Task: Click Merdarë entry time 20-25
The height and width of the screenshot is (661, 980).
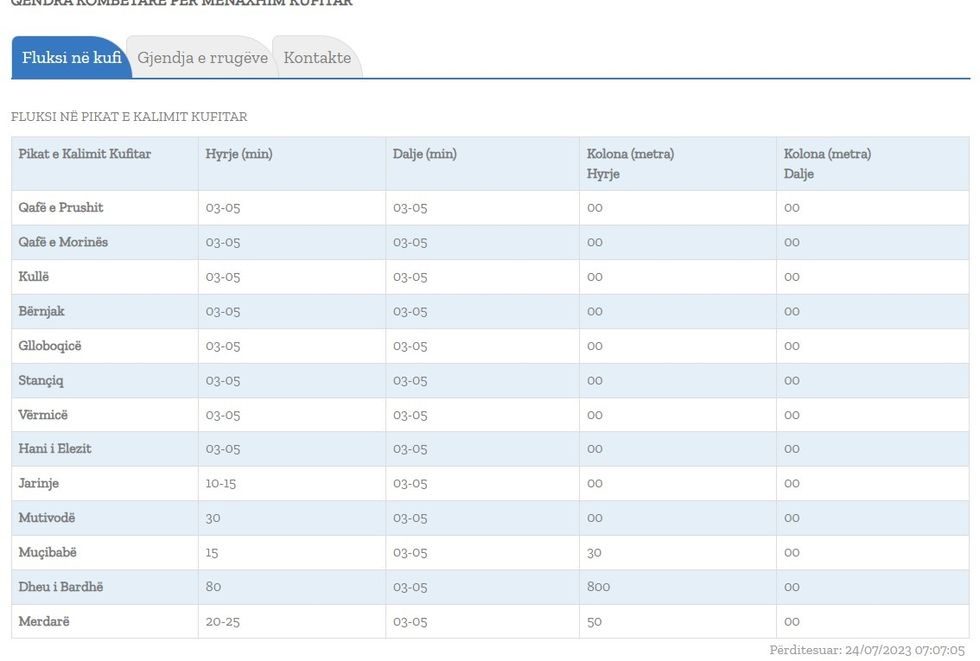Action: click(x=223, y=622)
